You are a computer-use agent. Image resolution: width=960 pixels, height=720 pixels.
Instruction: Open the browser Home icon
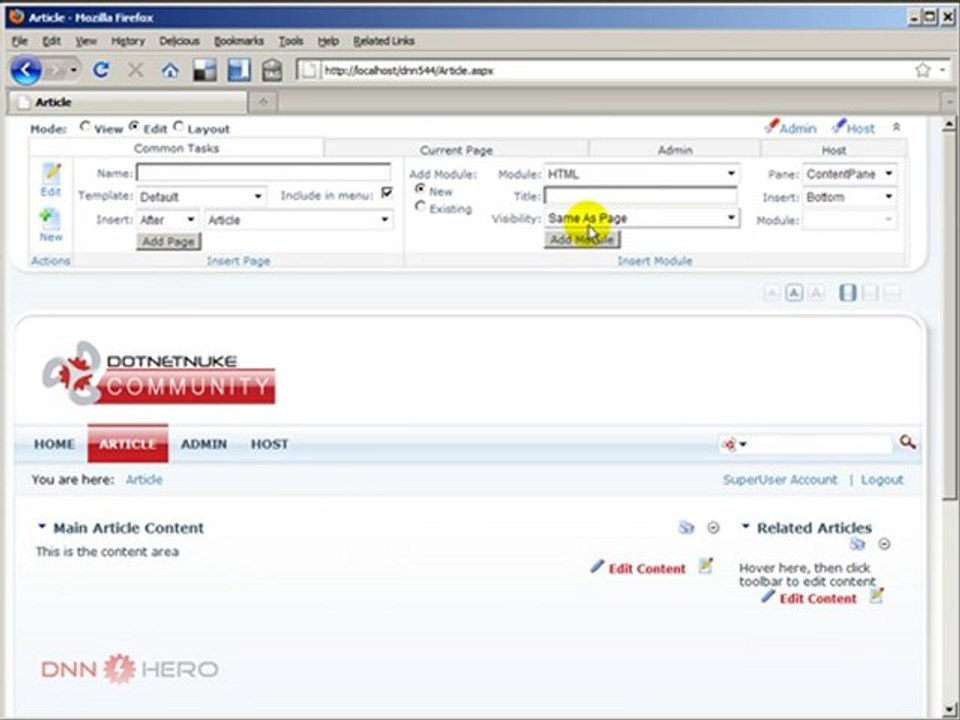(x=170, y=71)
